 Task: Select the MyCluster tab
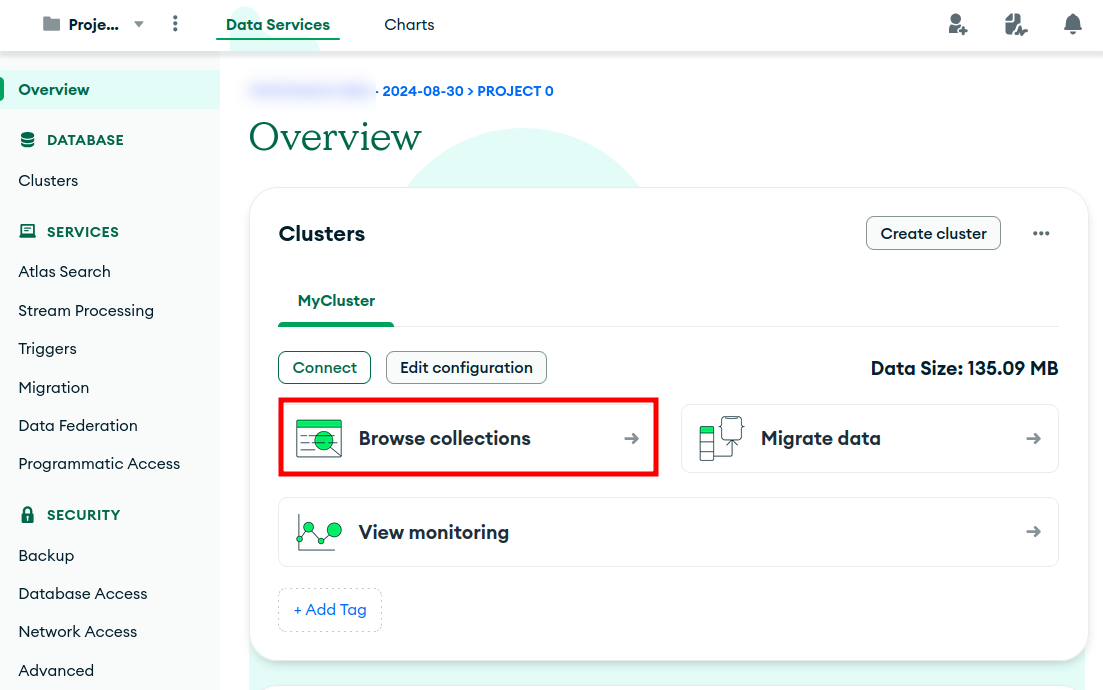pos(336,301)
